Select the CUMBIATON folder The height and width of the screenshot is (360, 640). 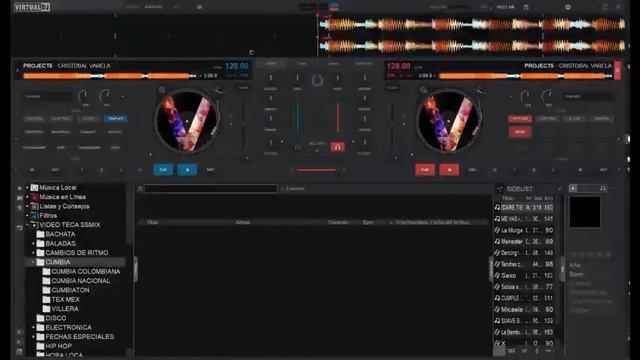point(70,290)
